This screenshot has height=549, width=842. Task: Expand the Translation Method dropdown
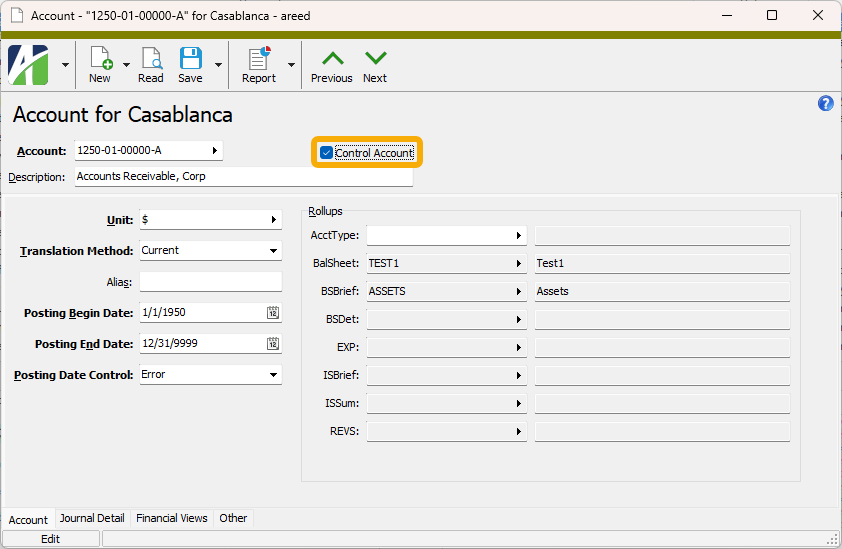(274, 251)
